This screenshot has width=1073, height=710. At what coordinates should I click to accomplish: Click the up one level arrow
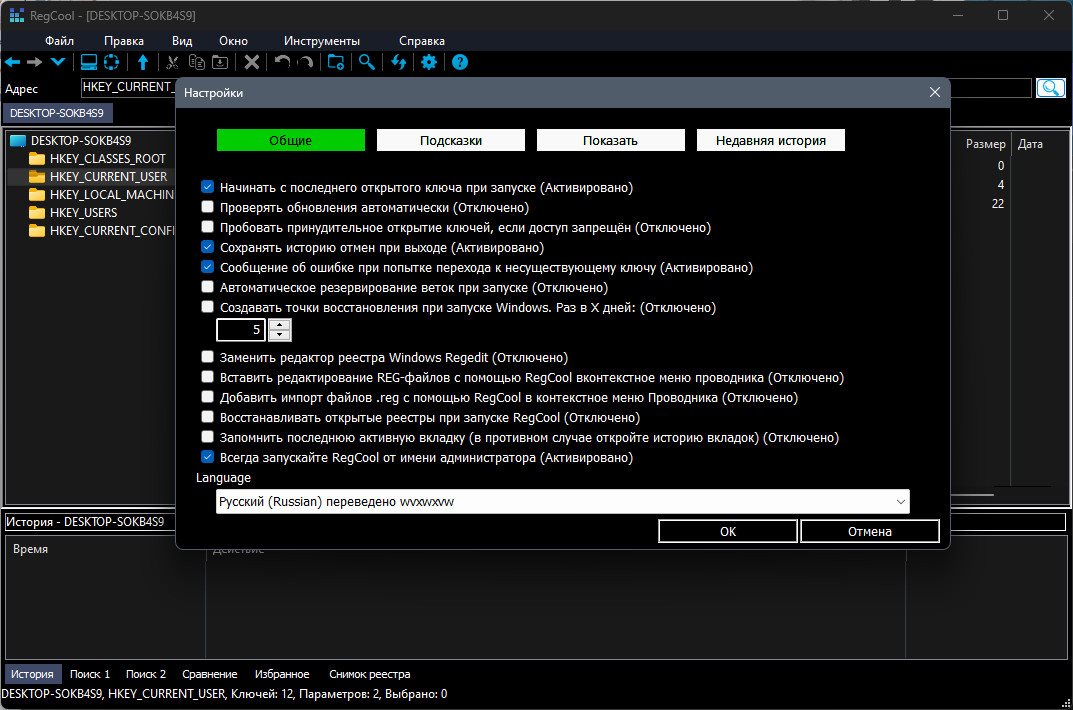click(x=143, y=62)
